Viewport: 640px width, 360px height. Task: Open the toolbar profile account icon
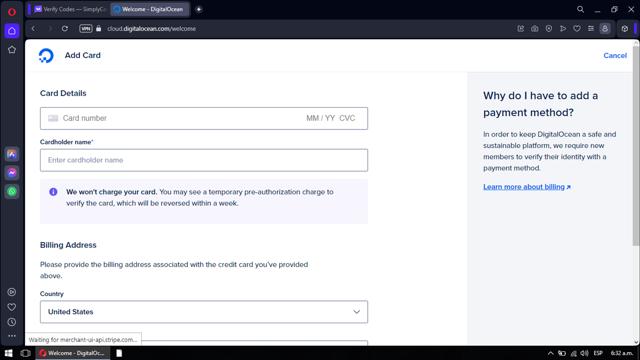(x=605, y=29)
